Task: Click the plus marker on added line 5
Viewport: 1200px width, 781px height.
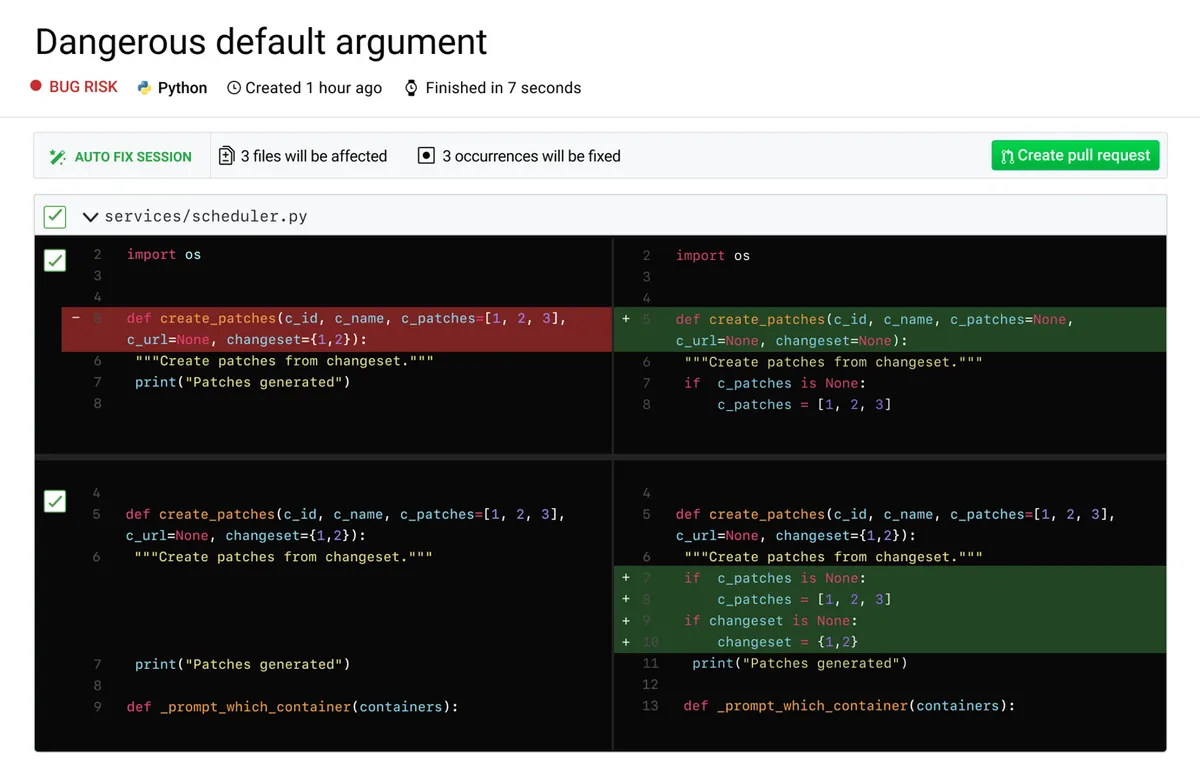Action: click(x=626, y=319)
